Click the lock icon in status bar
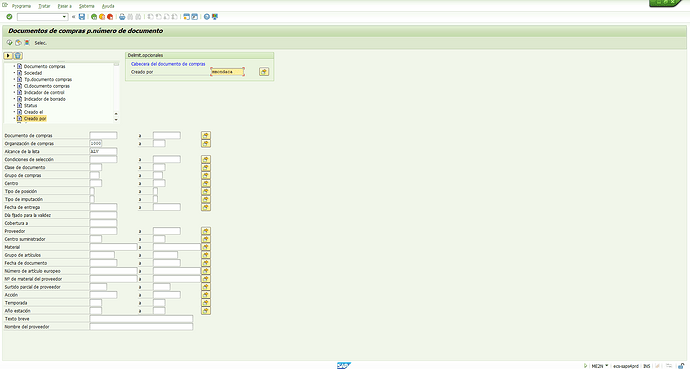This screenshot has height=369, width=690. (681, 365)
